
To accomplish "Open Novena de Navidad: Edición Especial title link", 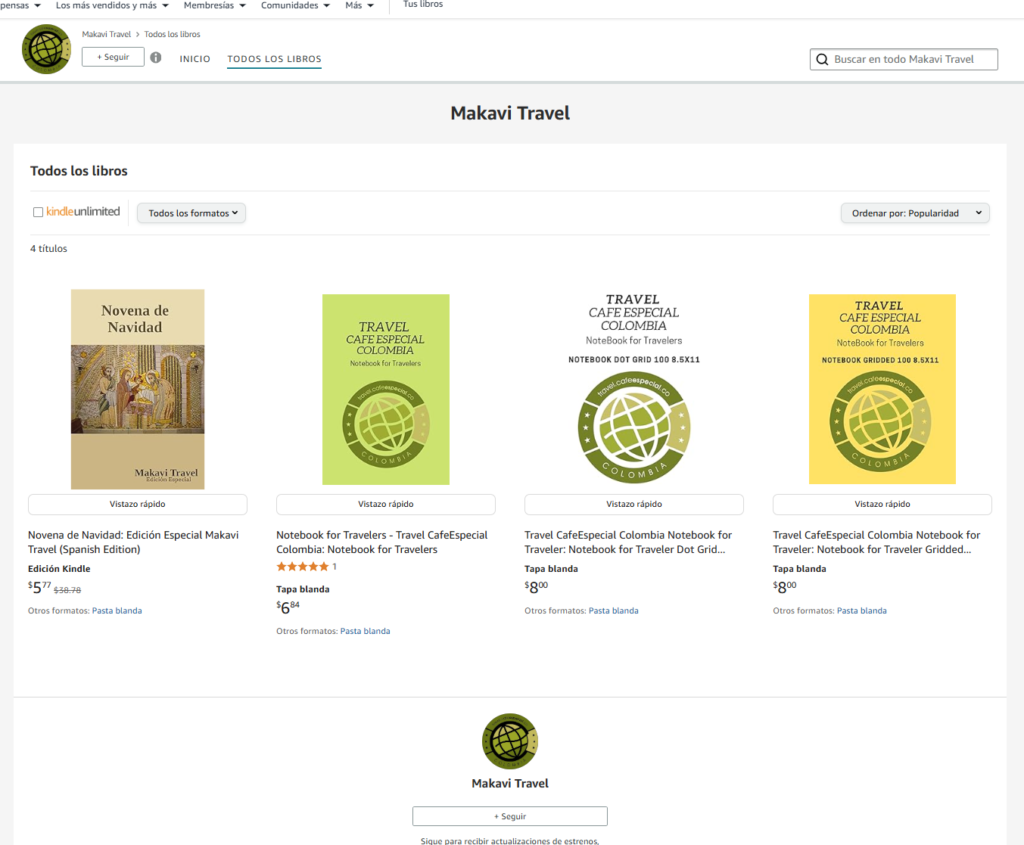I will click(133, 542).
